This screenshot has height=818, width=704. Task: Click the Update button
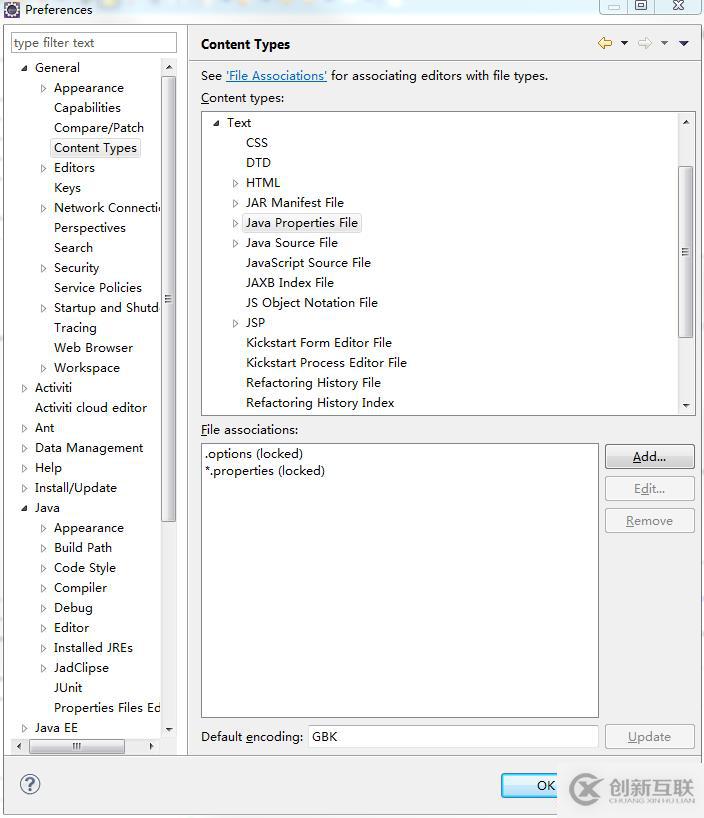click(x=650, y=737)
